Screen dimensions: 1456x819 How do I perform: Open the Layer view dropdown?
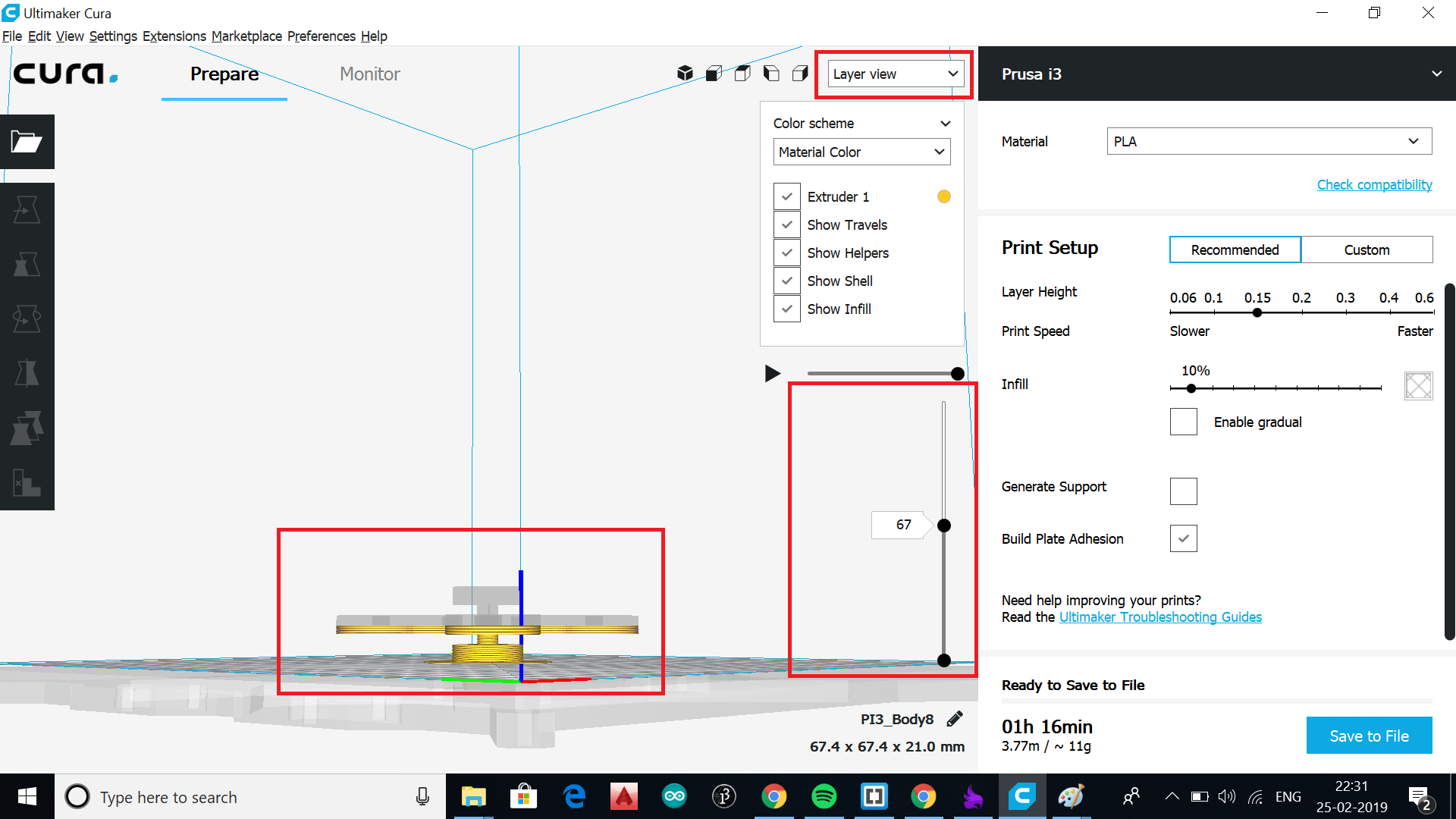[x=895, y=74]
